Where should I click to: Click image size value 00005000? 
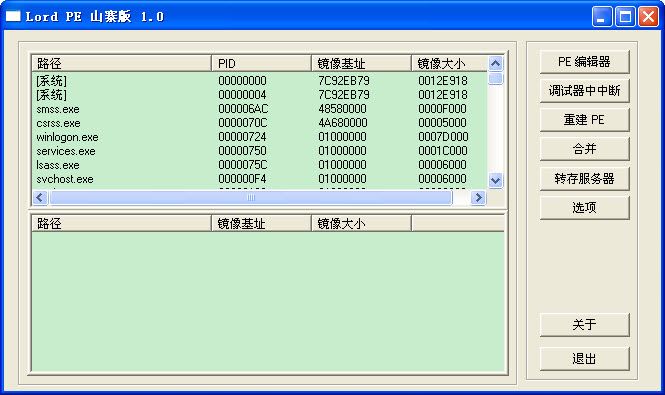[442, 123]
